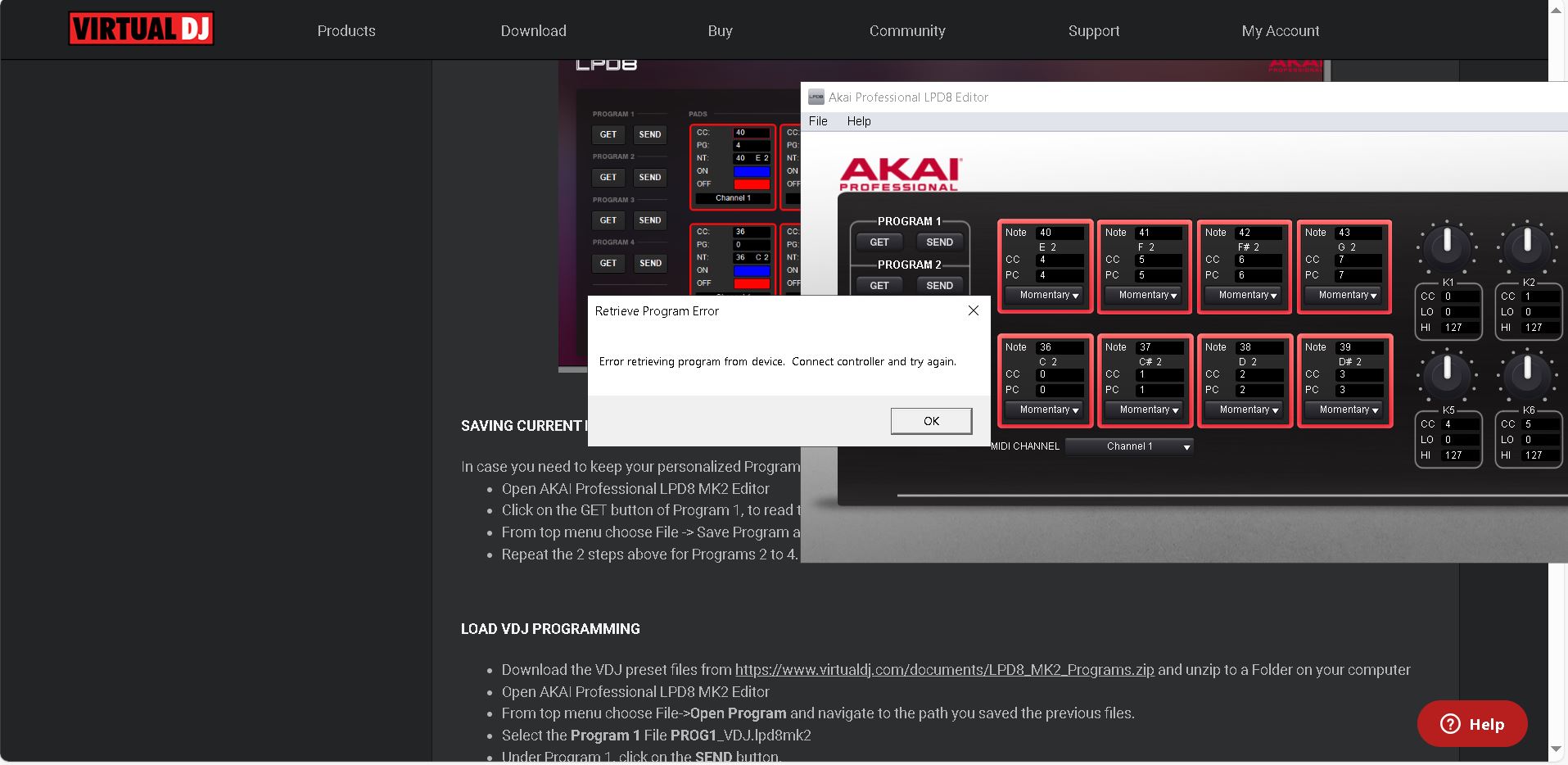This screenshot has height=765, width=1568.
Task: Open the Momentary dropdown for pad Note 36
Action: point(1045,410)
